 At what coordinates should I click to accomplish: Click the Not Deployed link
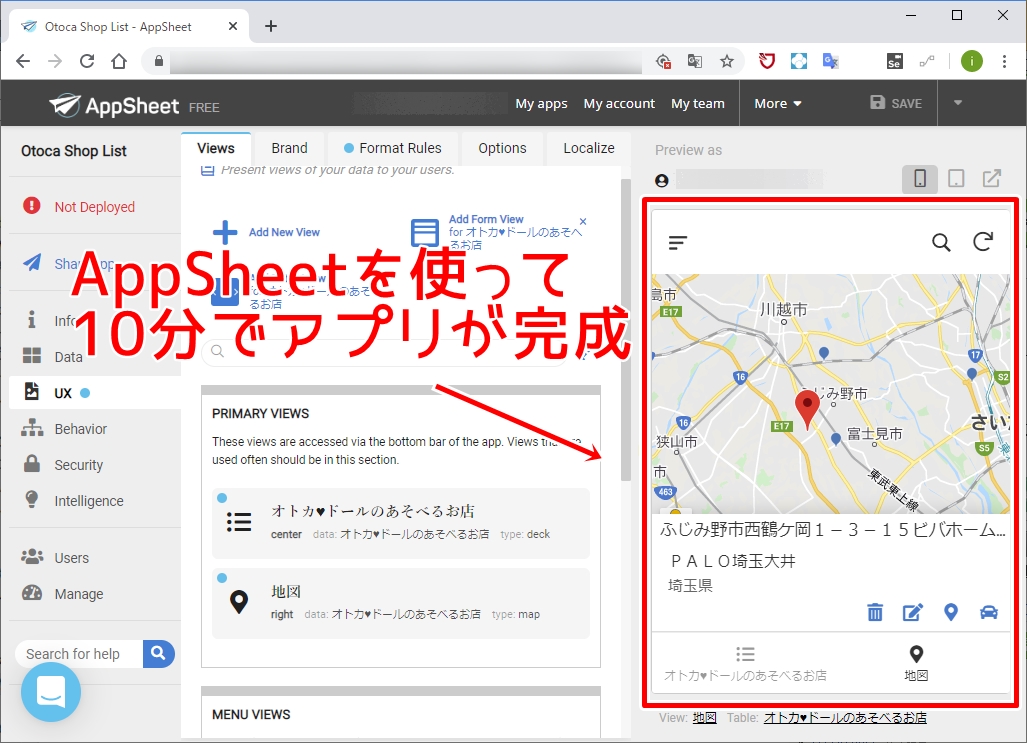coord(94,207)
